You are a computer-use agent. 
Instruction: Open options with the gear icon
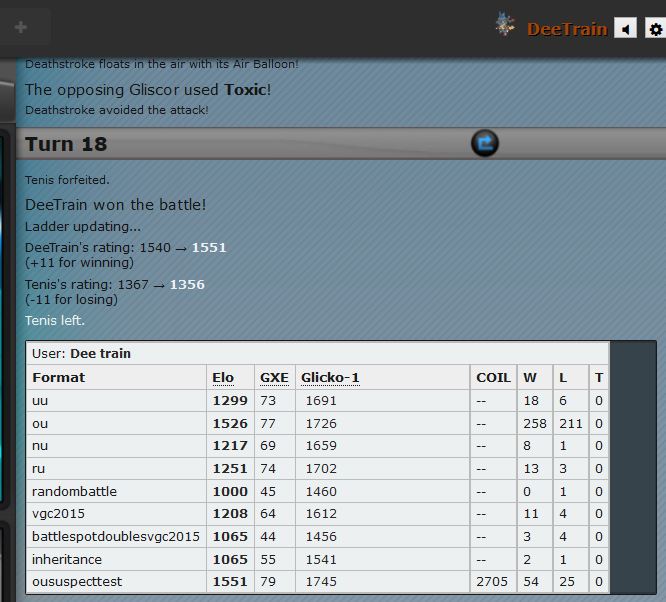click(x=655, y=29)
